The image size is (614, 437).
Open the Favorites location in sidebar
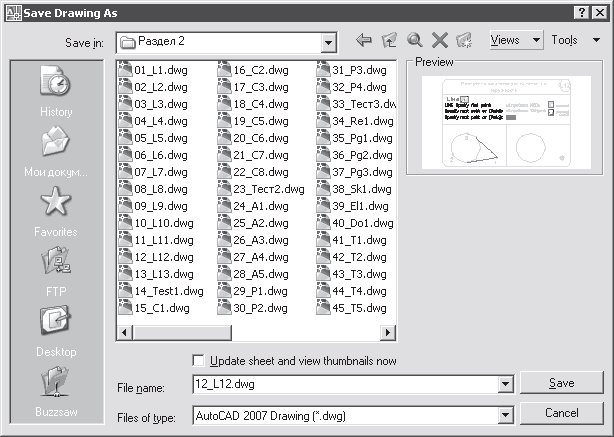pos(56,212)
